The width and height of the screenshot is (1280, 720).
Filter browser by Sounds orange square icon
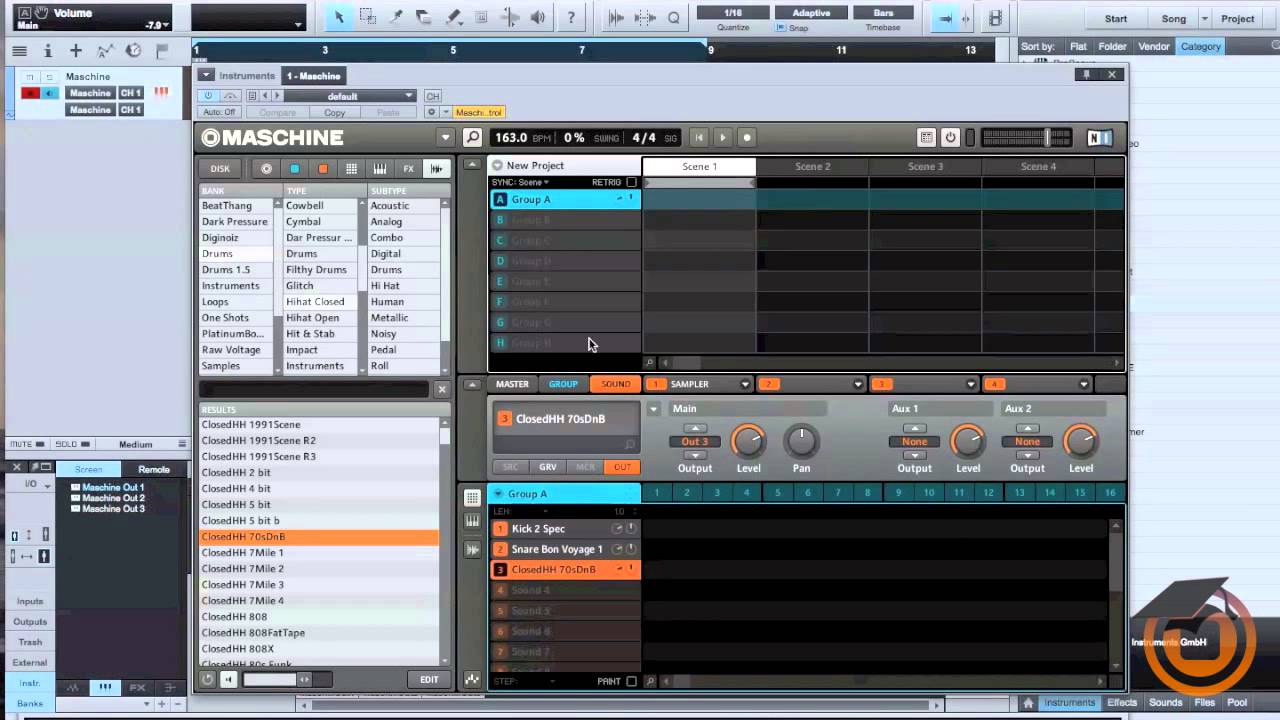point(322,169)
